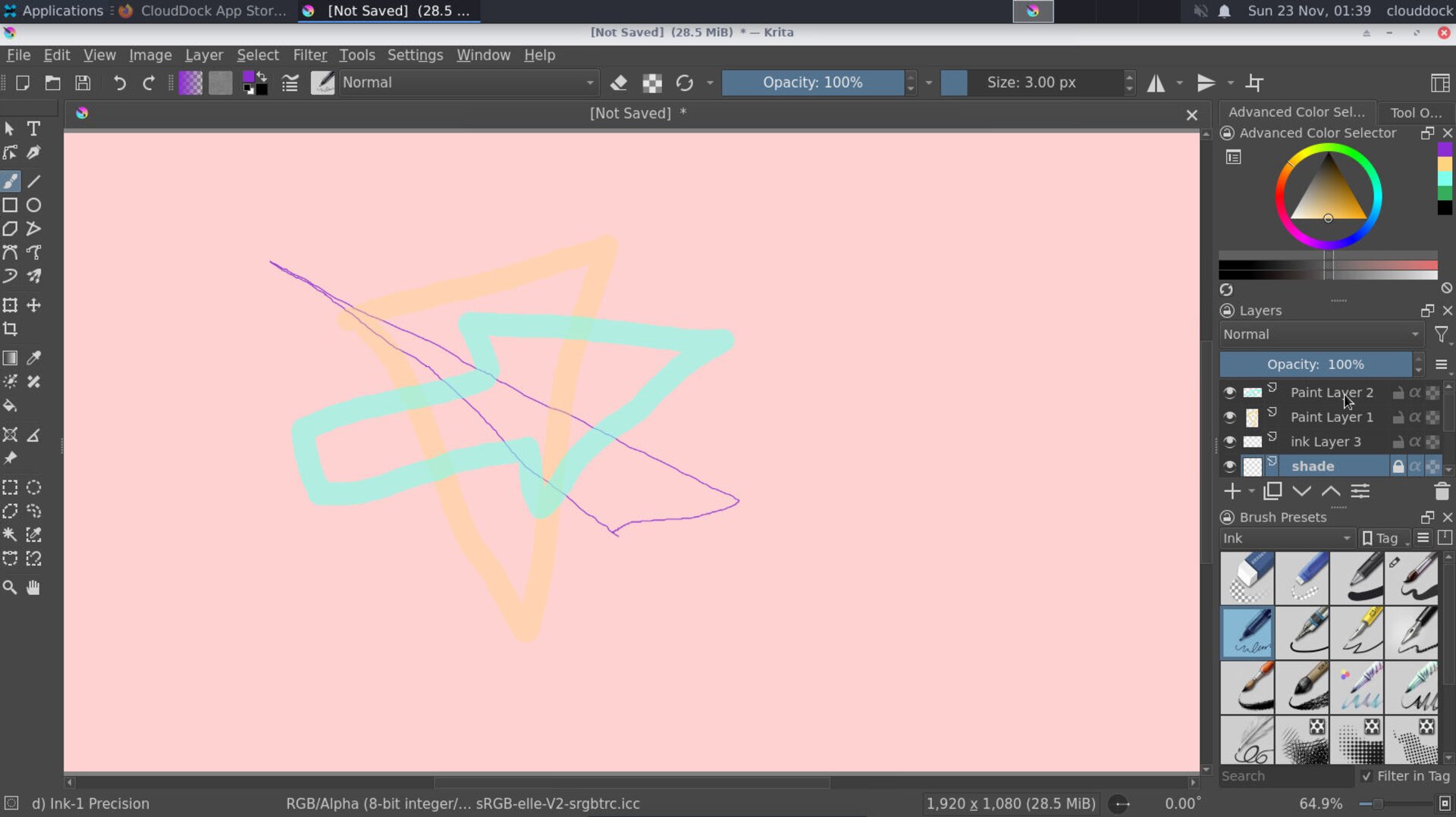Pick the Color Sampler tool
This screenshot has width=1456, height=817.
33,358
